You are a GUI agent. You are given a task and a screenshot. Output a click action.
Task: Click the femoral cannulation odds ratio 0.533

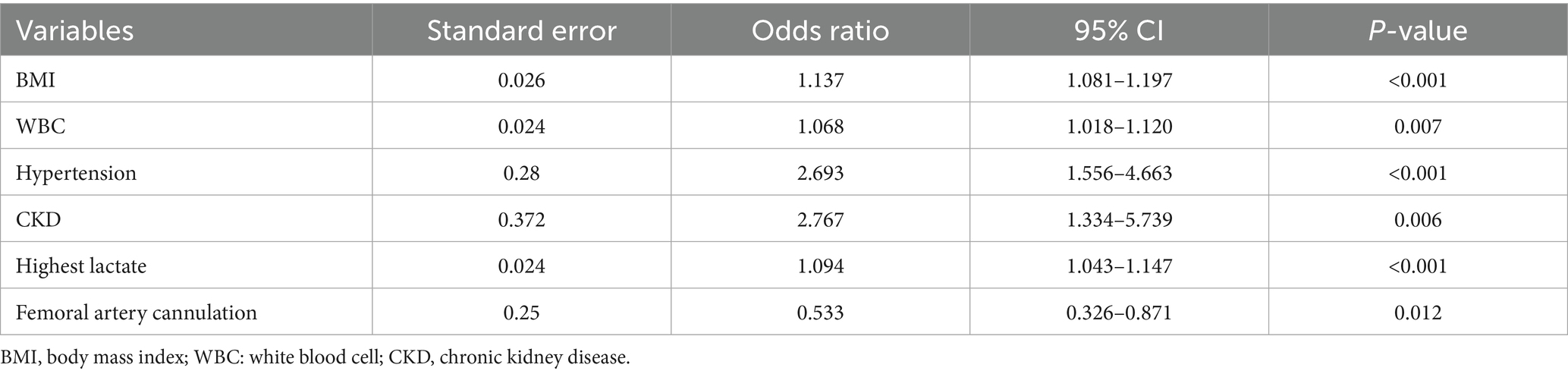click(x=820, y=313)
